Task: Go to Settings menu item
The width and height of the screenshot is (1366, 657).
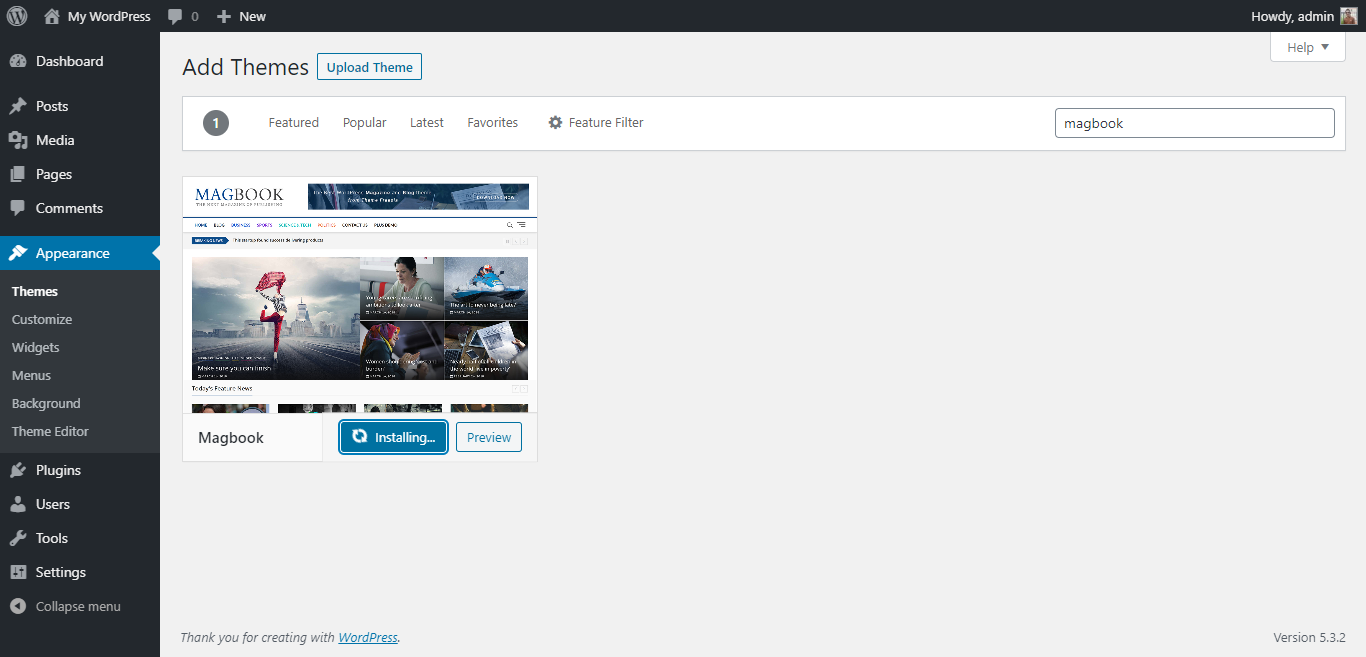Action: (80, 572)
